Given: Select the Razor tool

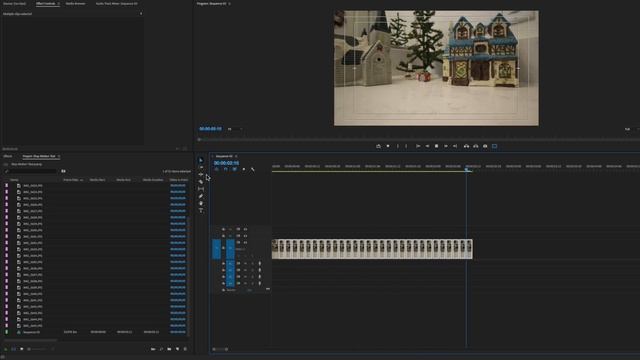Looking at the screenshot, I should (201, 182).
